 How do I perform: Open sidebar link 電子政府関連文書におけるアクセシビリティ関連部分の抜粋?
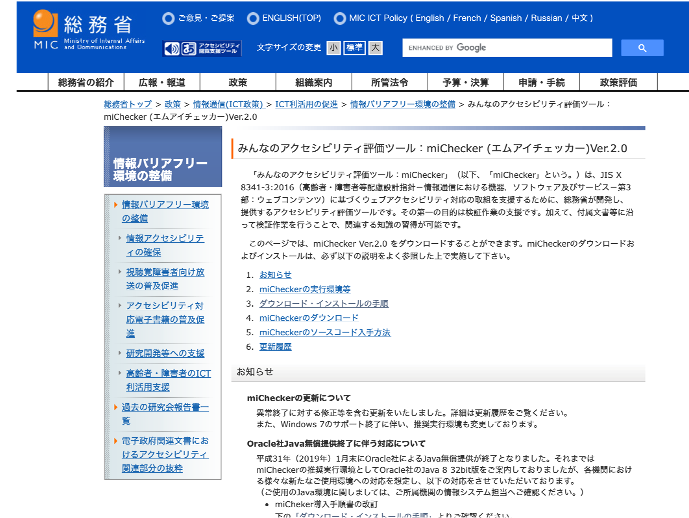pos(165,454)
